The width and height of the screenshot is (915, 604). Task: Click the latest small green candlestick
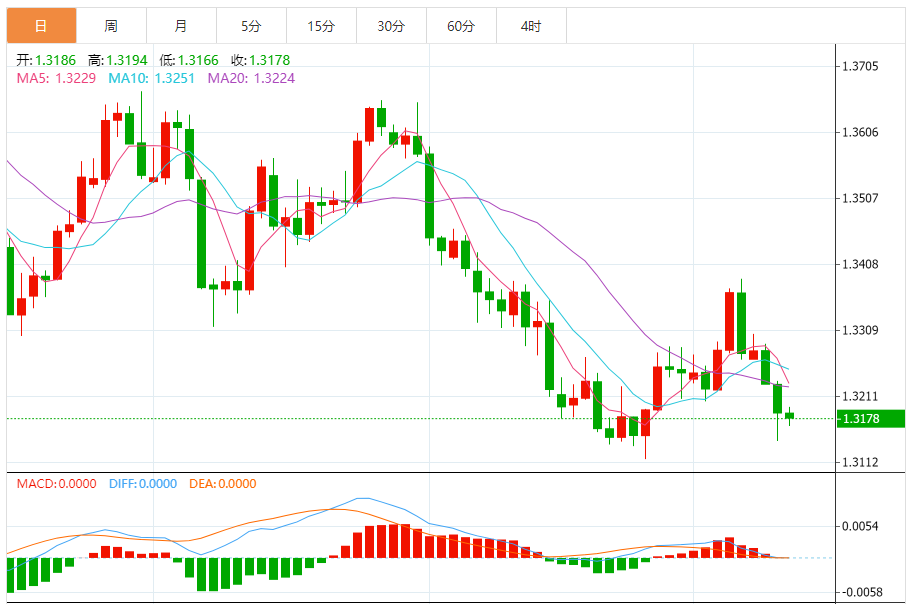click(x=790, y=416)
